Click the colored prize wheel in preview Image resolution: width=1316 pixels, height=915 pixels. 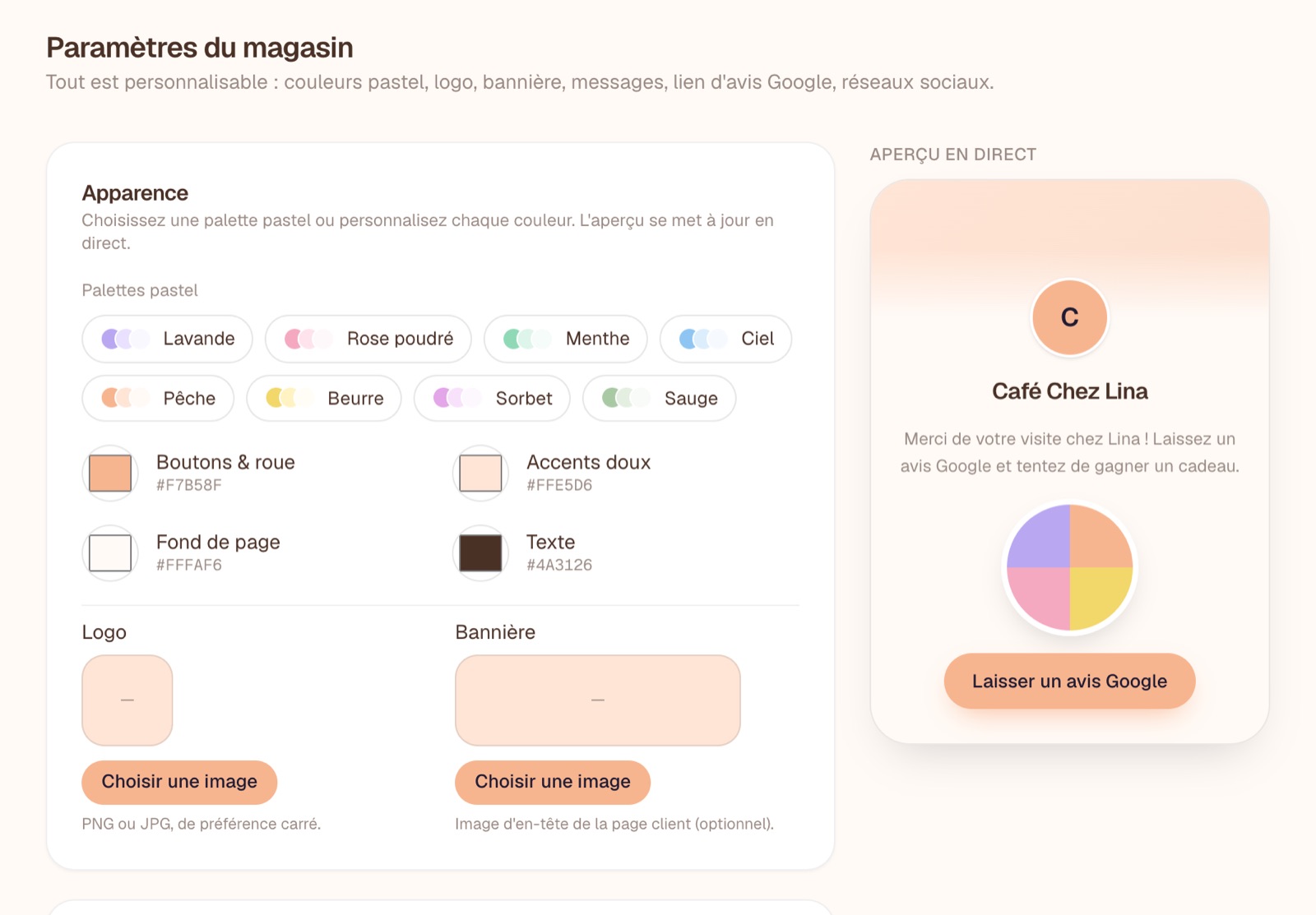[x=1069, y=568]
